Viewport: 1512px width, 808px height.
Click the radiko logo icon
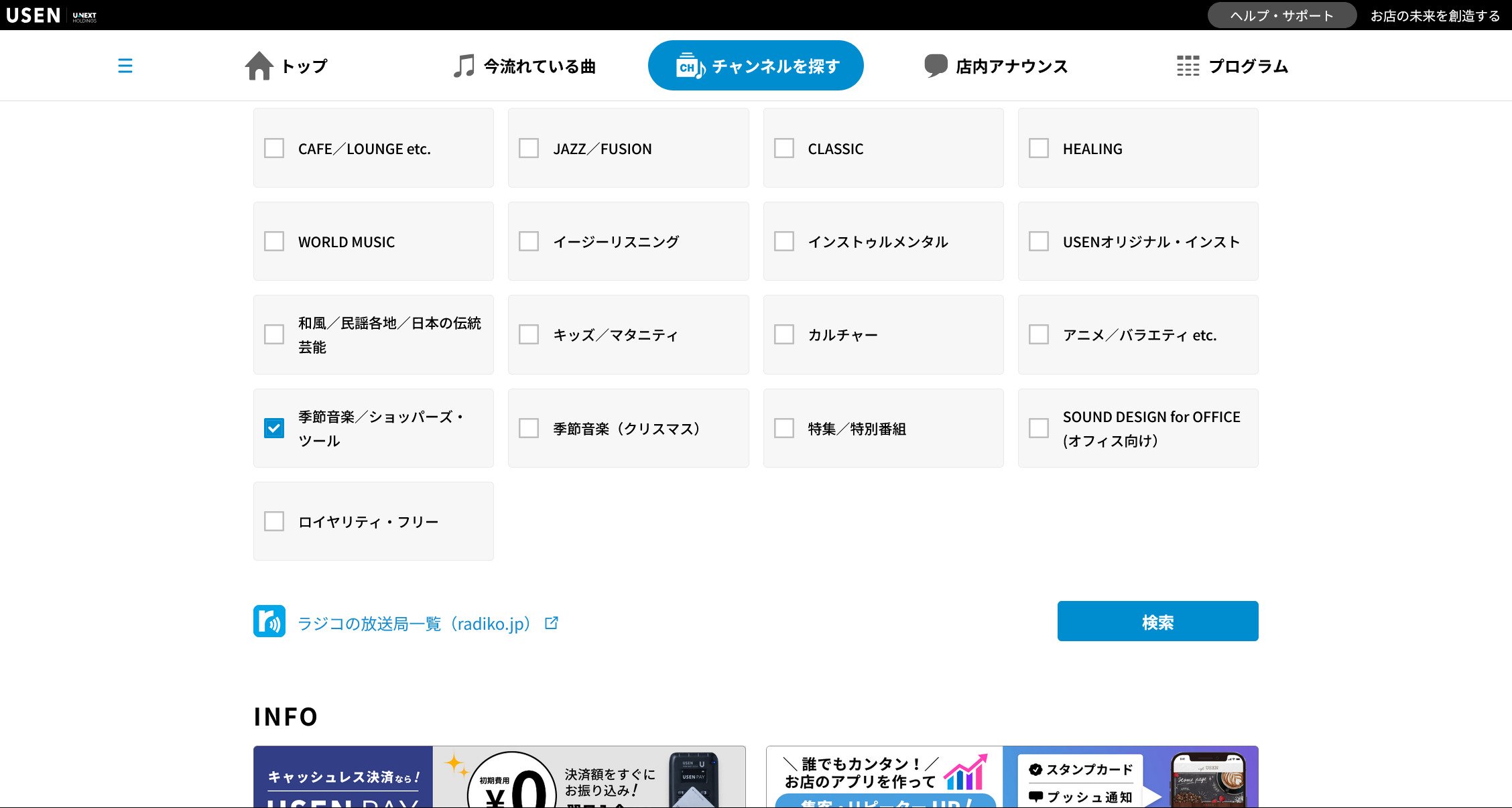coord(269,621)
